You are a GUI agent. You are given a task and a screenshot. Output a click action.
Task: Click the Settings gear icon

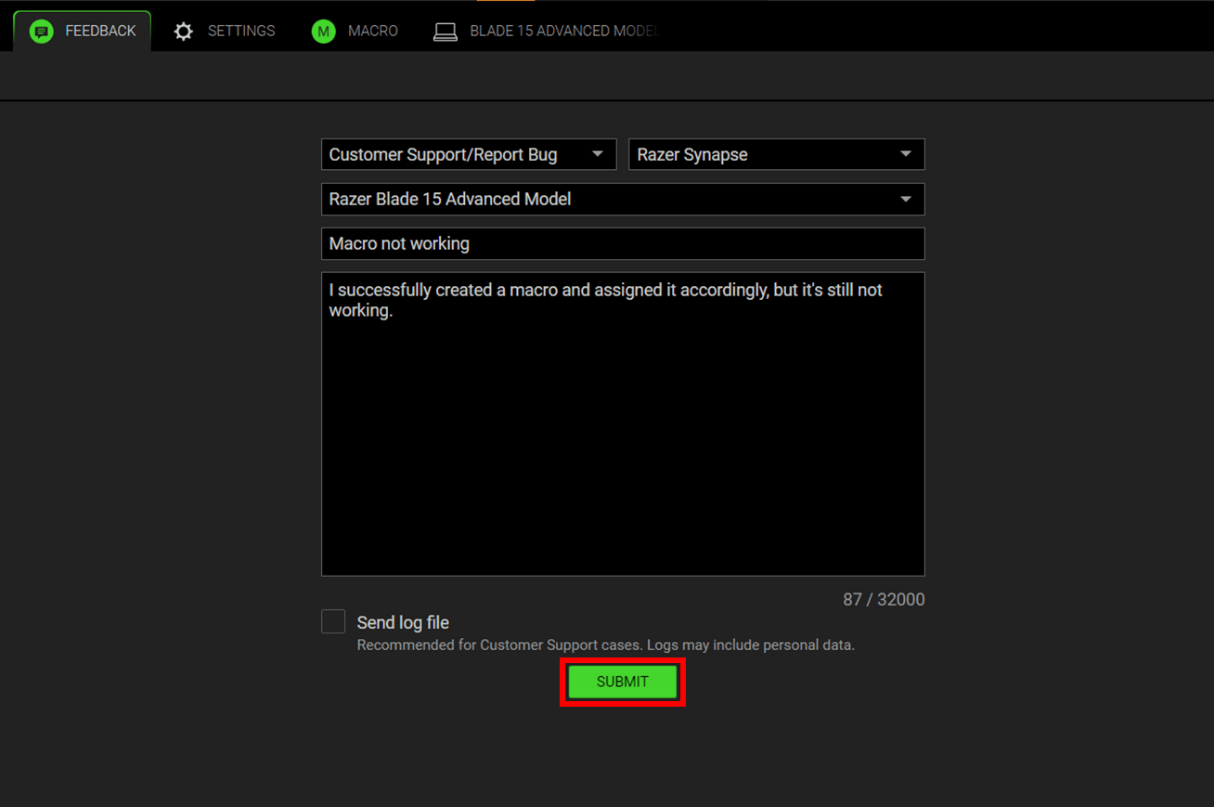pyautogui.click(x=183, y=32)
